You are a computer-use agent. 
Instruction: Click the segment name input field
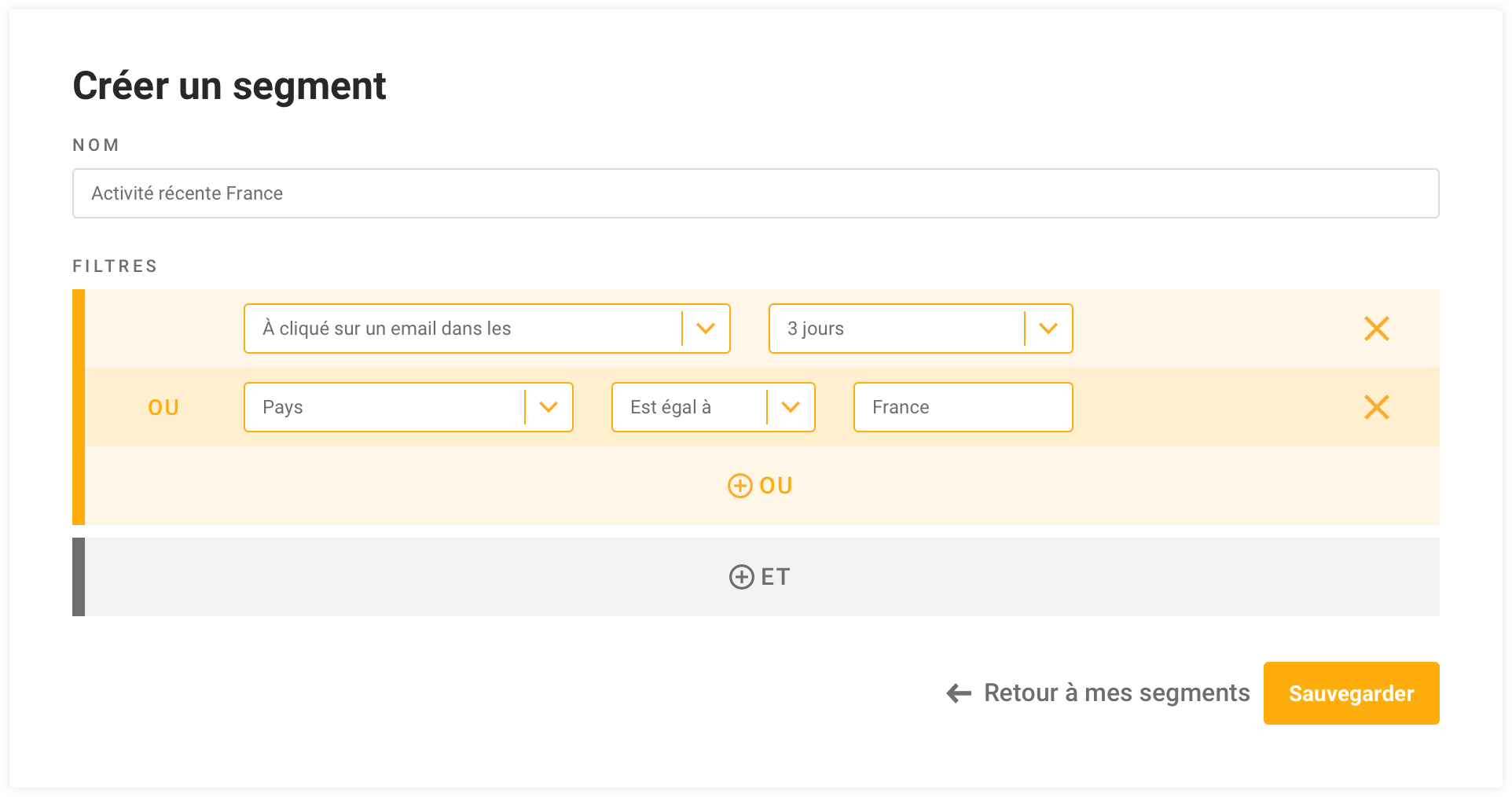pos(755,193)
